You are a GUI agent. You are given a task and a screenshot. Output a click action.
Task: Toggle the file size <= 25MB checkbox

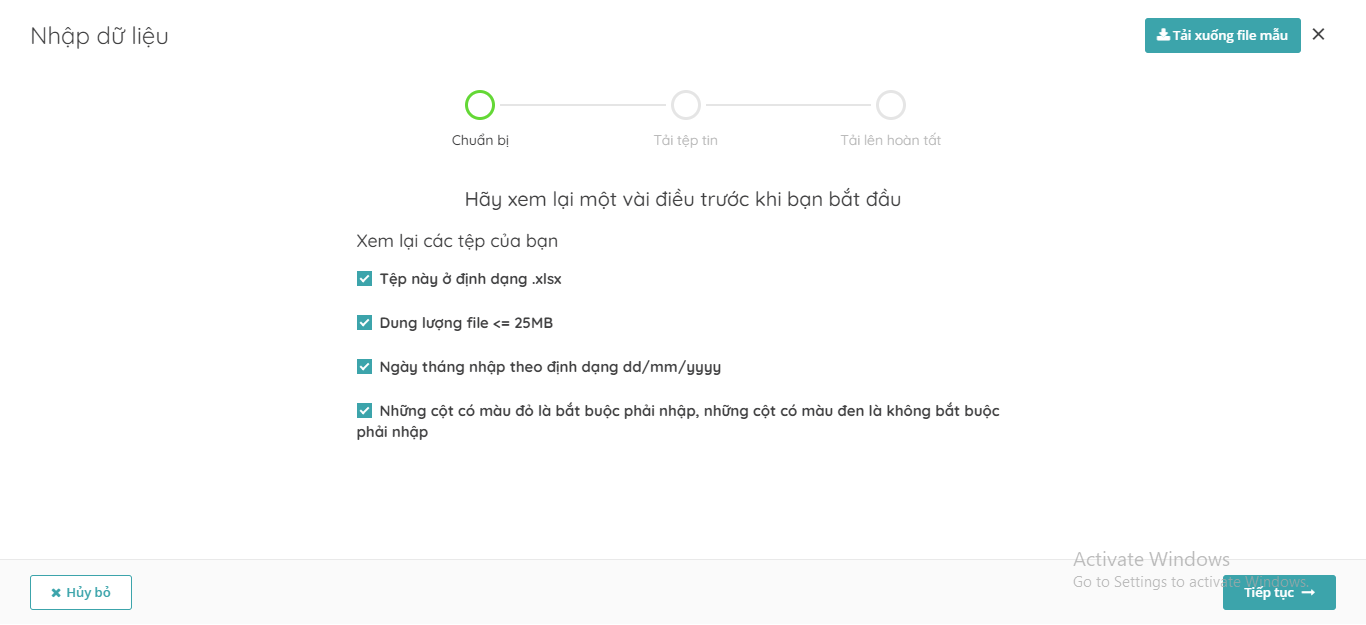(365, 323)
